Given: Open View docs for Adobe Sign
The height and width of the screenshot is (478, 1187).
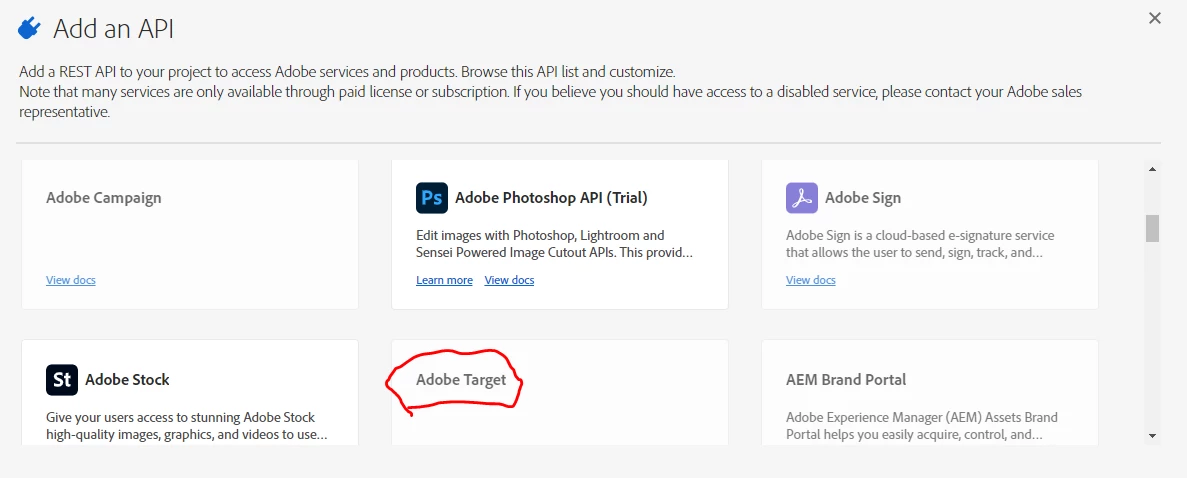Looking at the screenshot, I should click(x=811, y=280).
